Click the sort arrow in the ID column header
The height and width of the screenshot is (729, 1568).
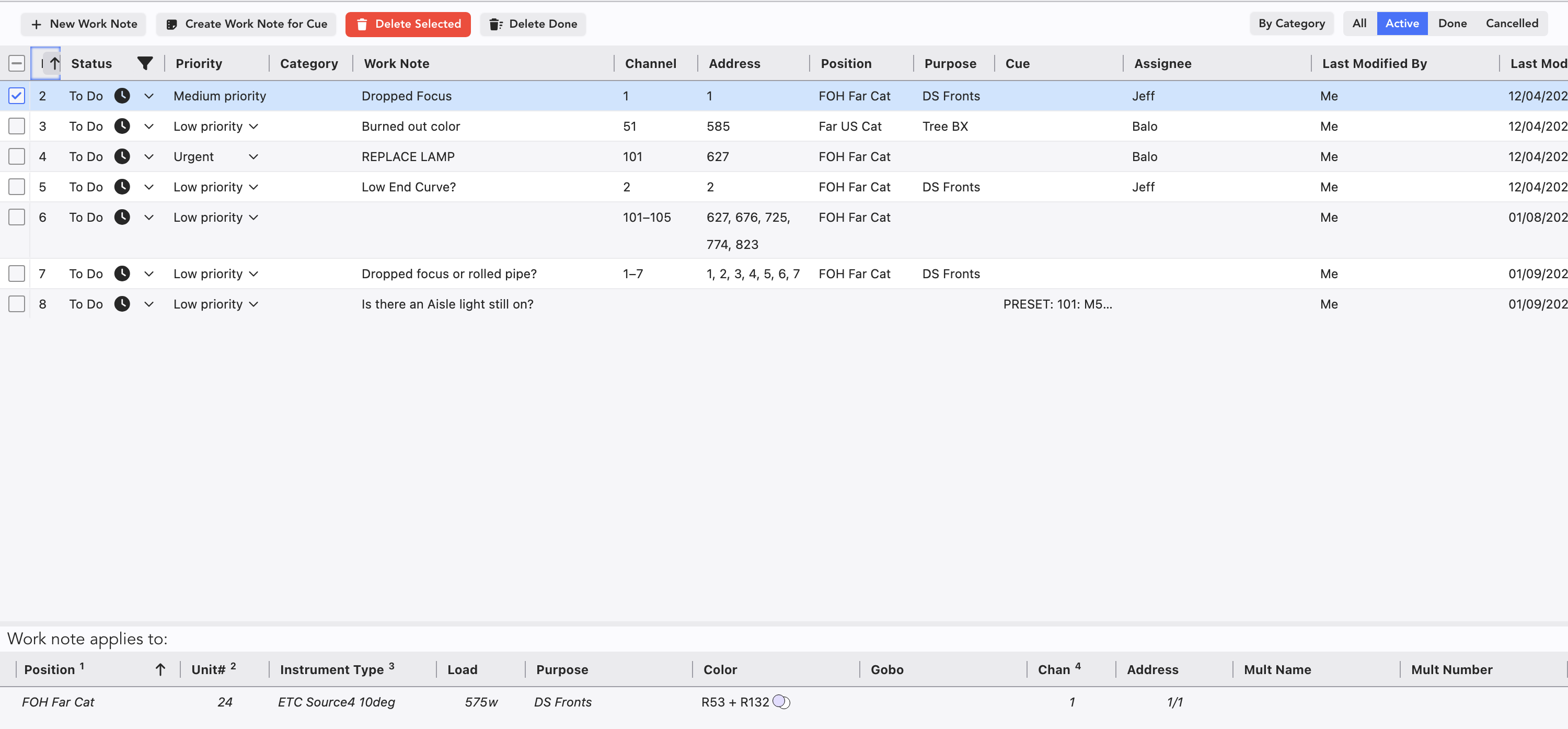click(55, 63)
